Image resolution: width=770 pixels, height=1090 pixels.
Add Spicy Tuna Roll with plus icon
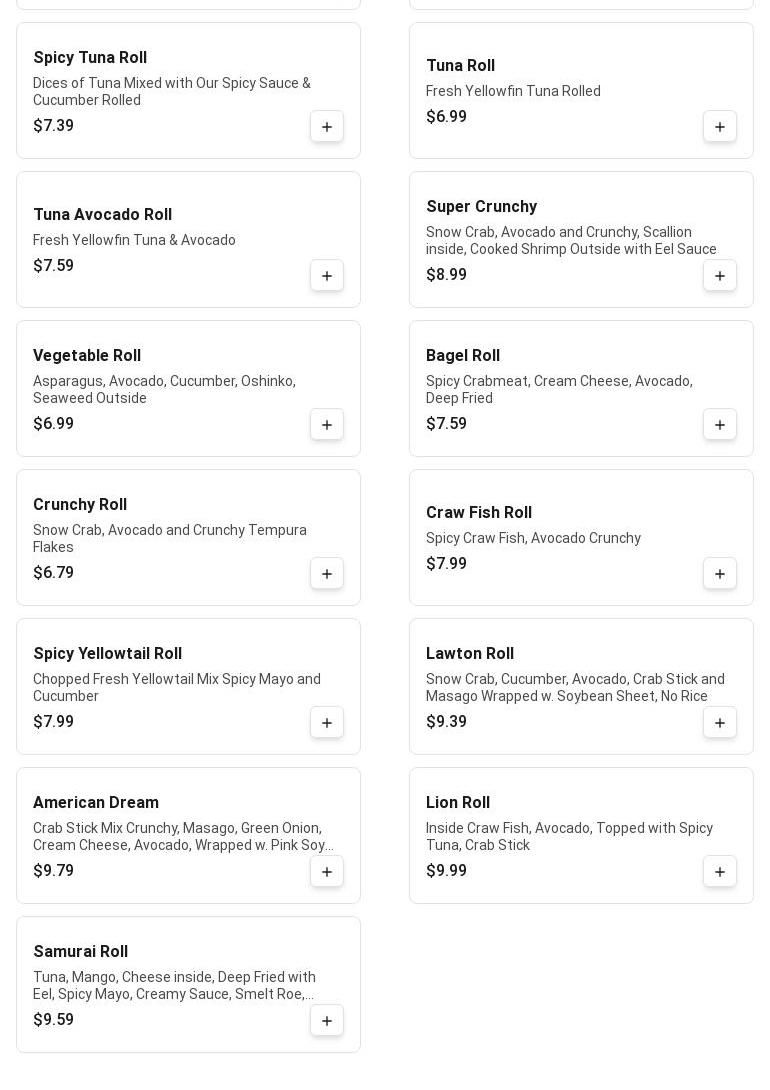[x=327, y=127]
